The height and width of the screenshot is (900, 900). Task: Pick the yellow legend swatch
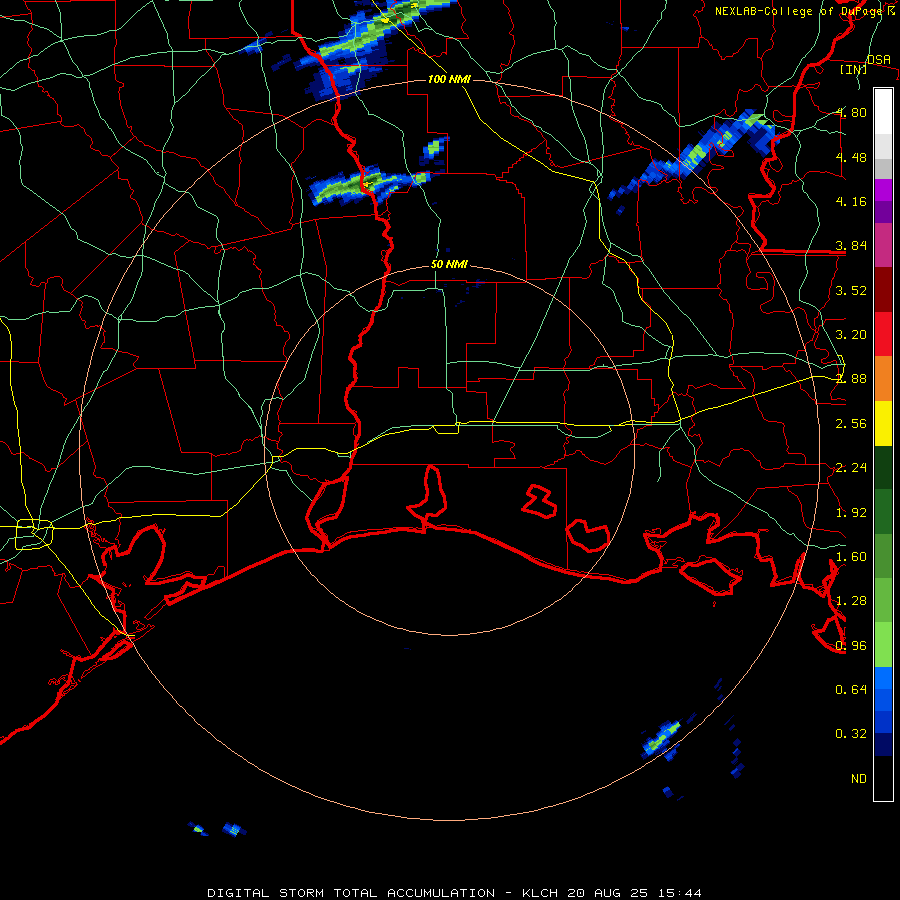point(883,423)
